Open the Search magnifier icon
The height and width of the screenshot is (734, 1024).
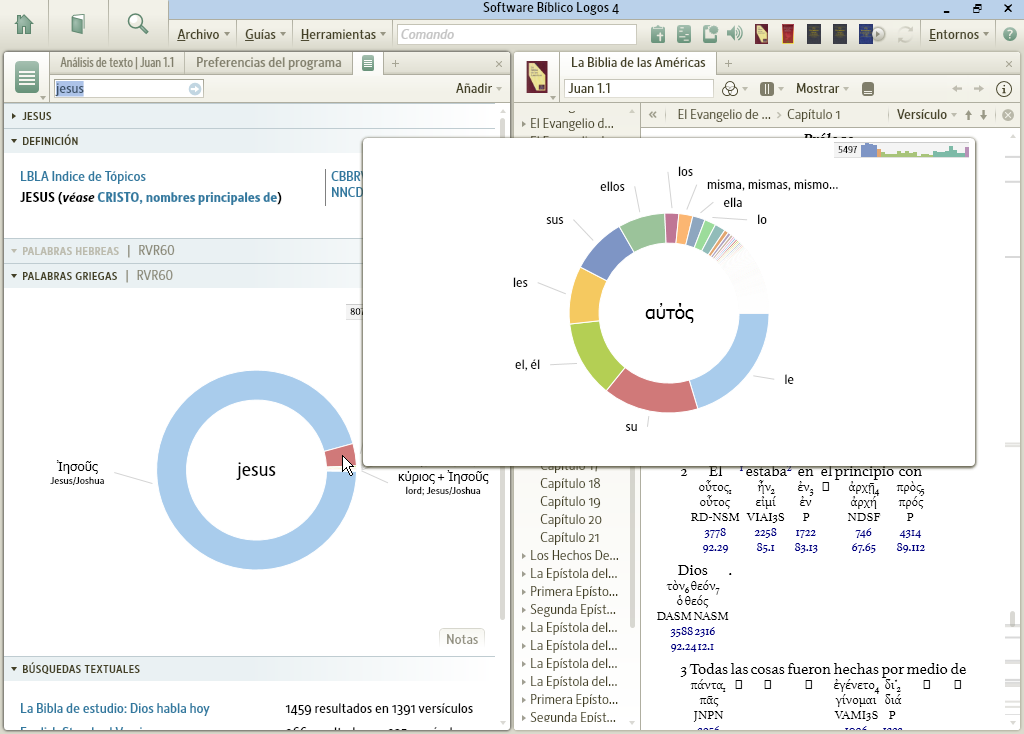click(x=138, y=24)
